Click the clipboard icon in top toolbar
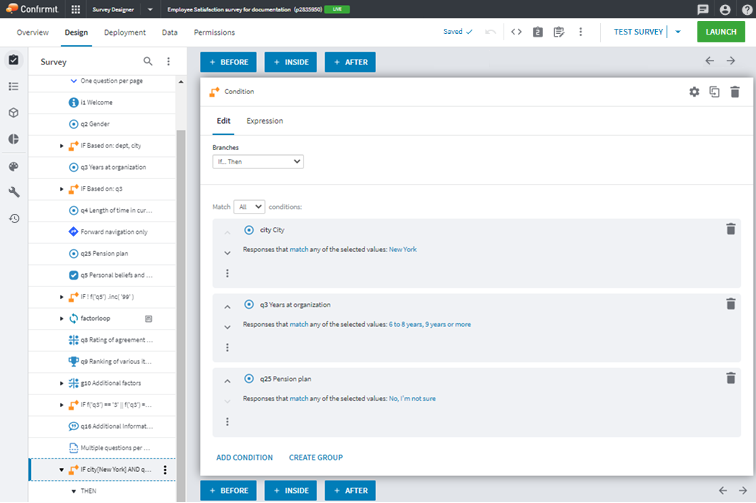This screenshot has height=503, width=756. point(538,32)
